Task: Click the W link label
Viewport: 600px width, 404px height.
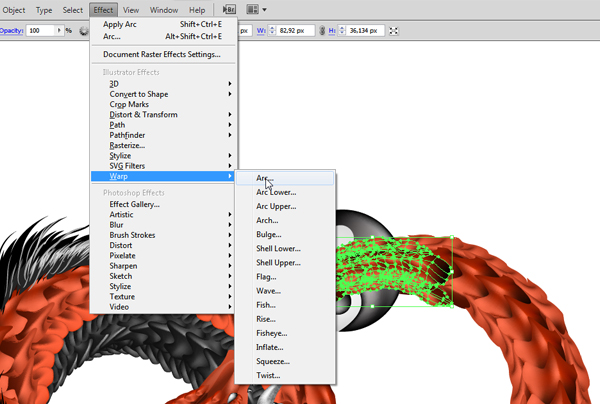Action: (261, 31)
